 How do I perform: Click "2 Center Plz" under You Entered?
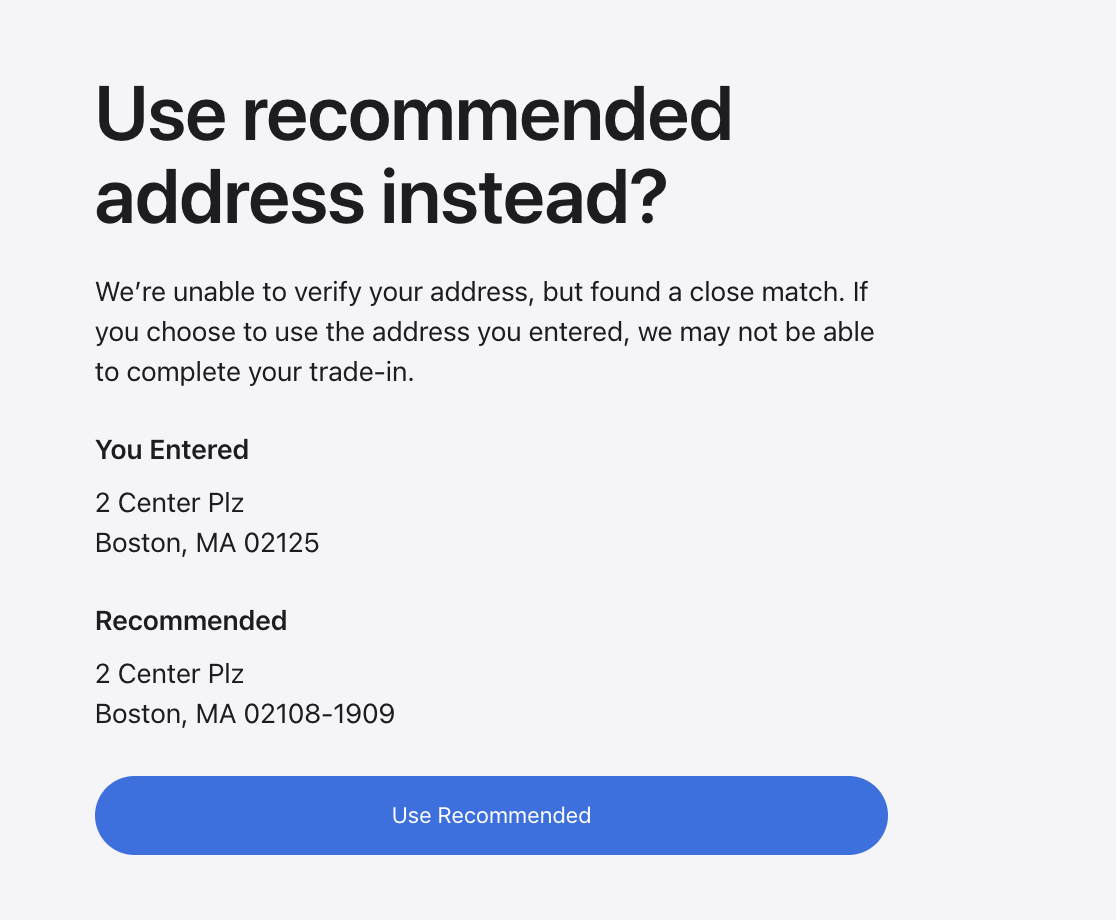170,502
